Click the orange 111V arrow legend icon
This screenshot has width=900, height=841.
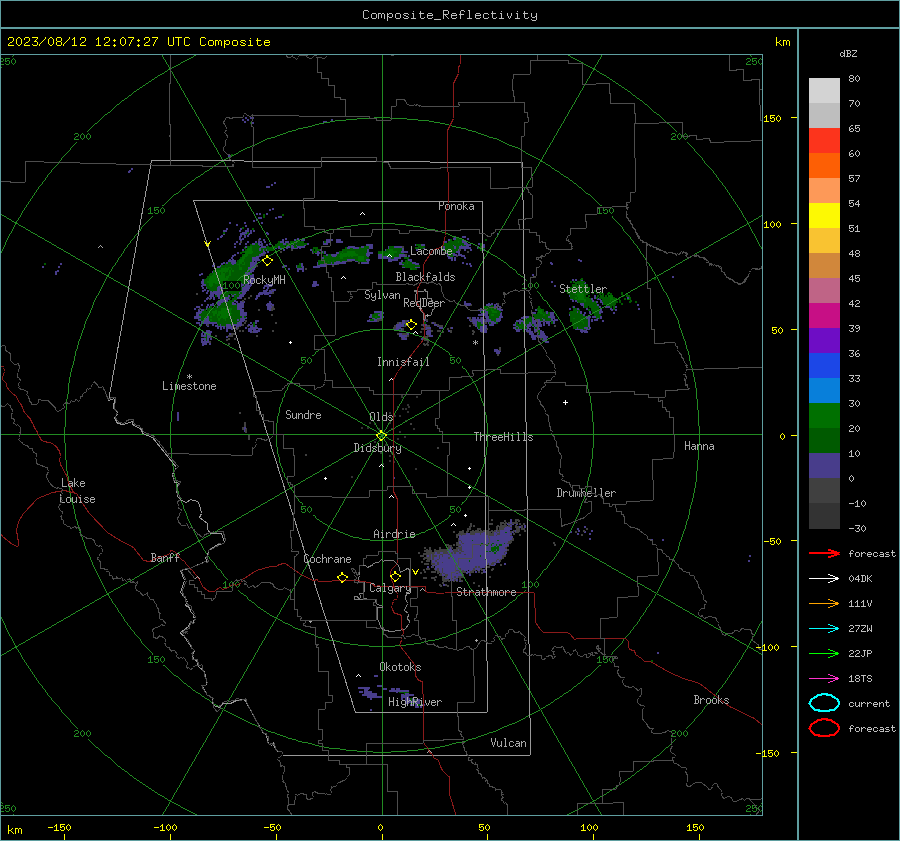click(824, 603)
